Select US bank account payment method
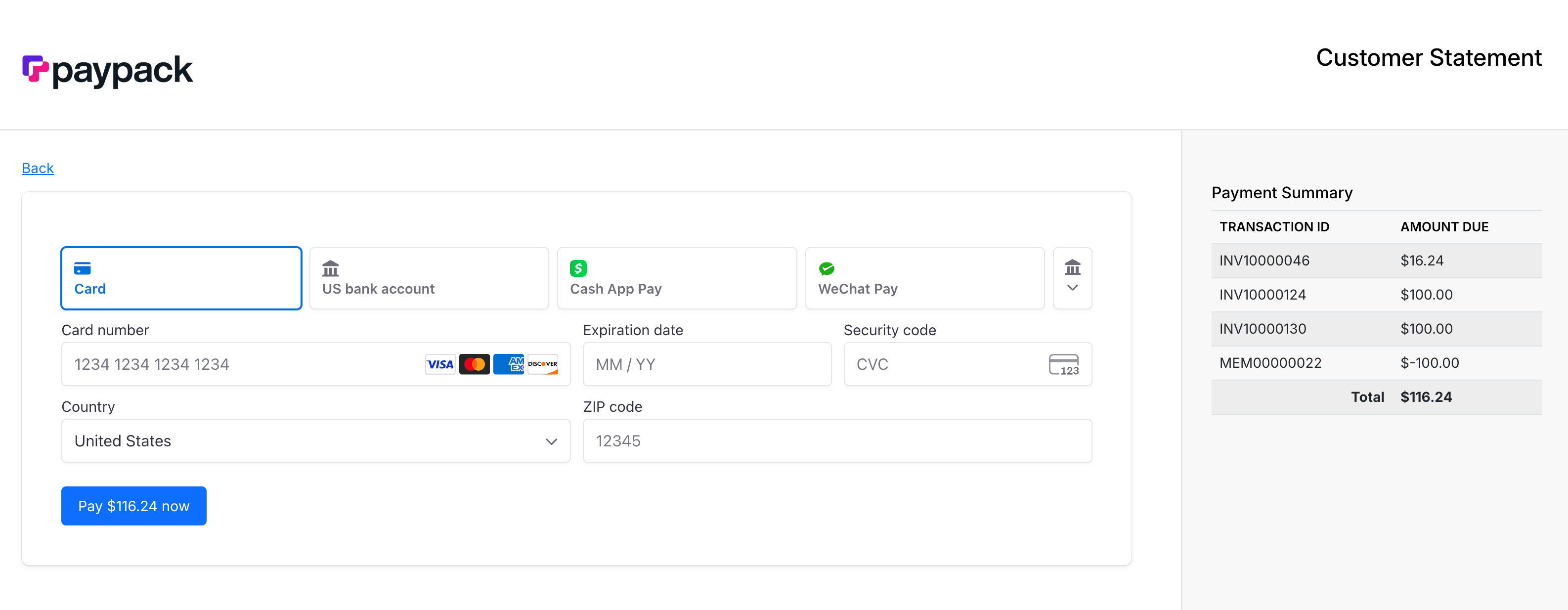The width and height of the screenshot is (1568, 610). (429, 278)
